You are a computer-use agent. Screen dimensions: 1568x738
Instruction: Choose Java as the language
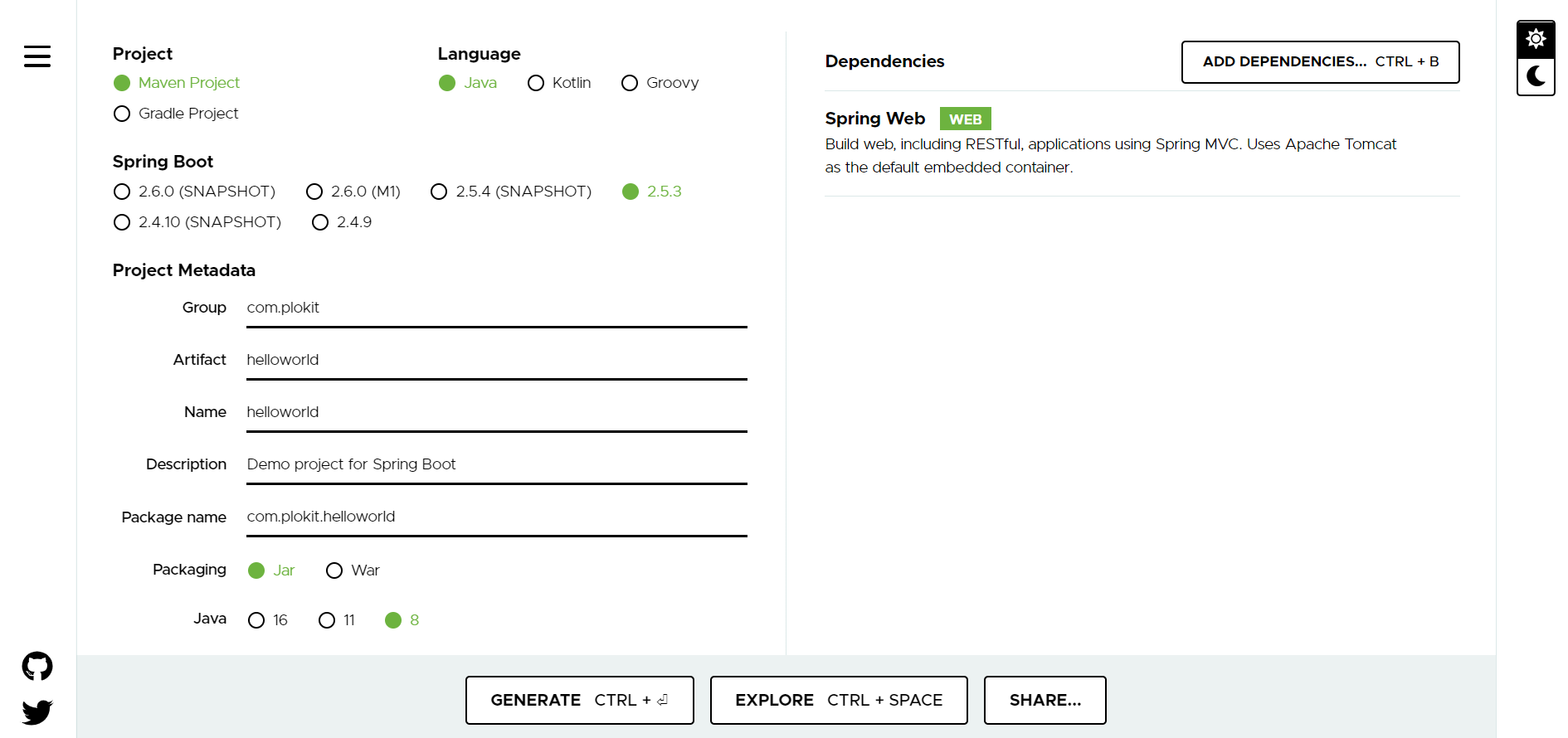click(x=468, y=83)
